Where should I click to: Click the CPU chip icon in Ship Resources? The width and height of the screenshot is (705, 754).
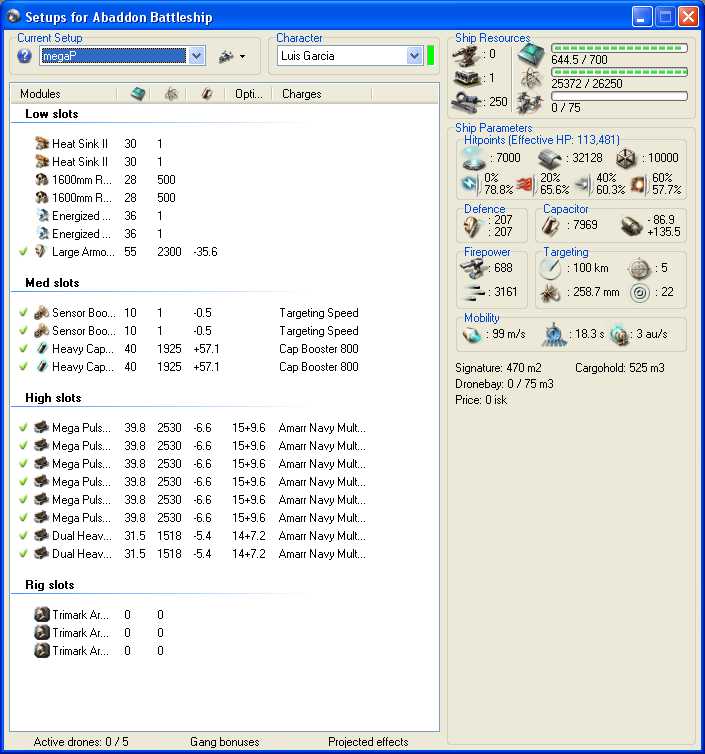pos(531,54)
